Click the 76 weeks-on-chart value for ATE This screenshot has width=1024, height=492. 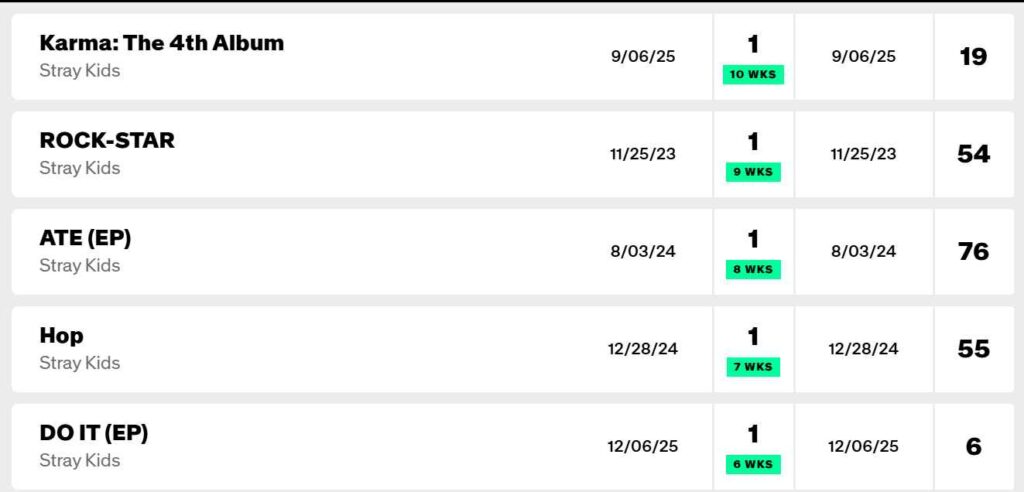[973, 251]
